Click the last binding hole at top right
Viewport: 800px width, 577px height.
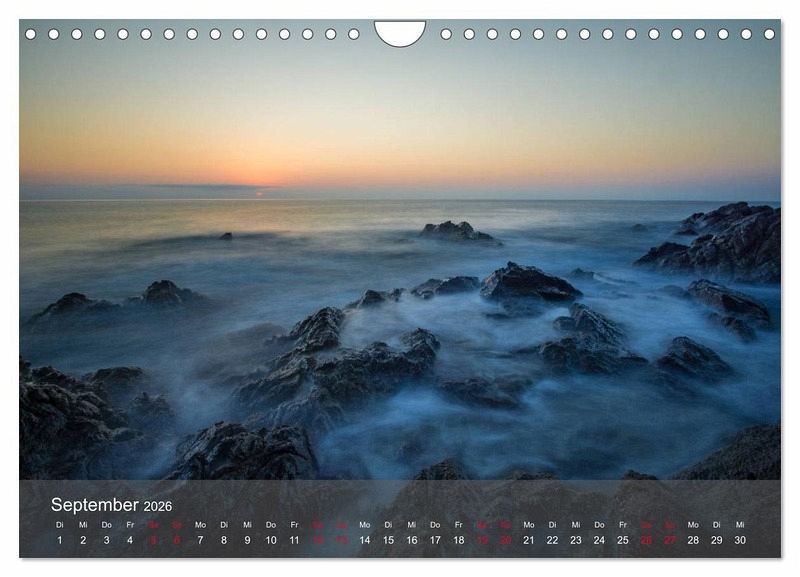tap(769, 34)
